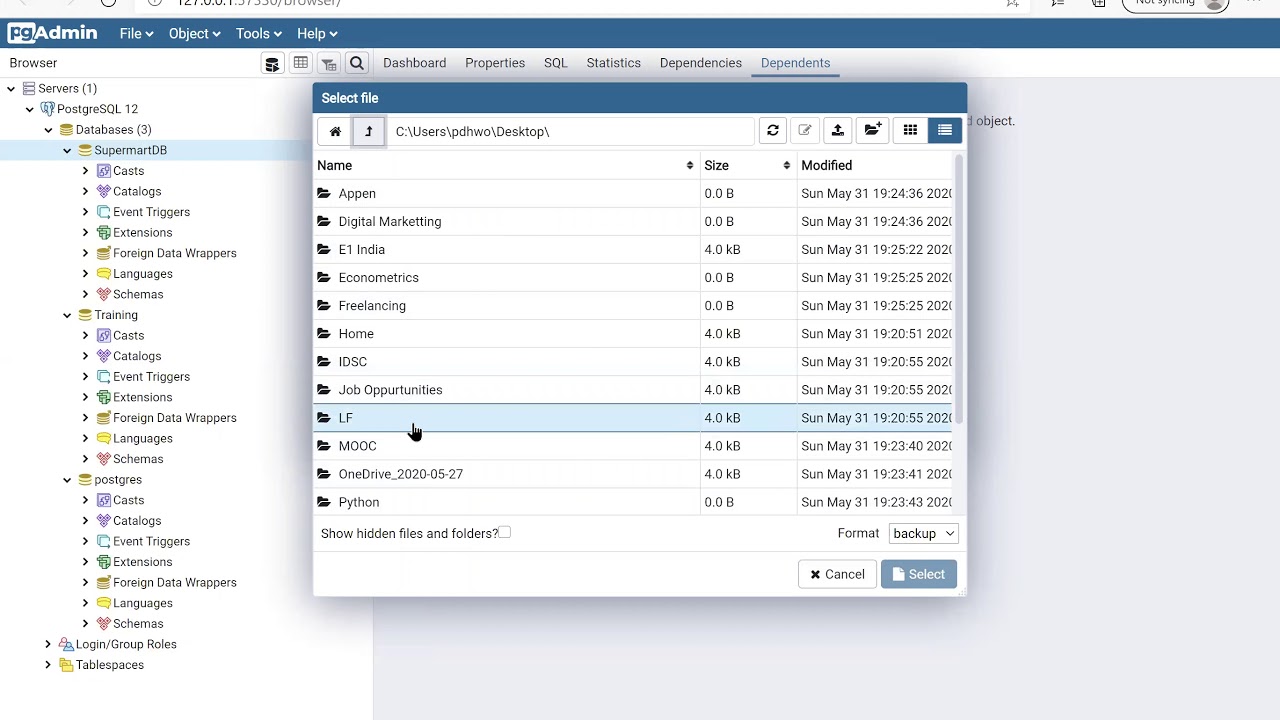Sort files by Modified column
This screenshot has height=720, width=1280.
click(874, 165)
